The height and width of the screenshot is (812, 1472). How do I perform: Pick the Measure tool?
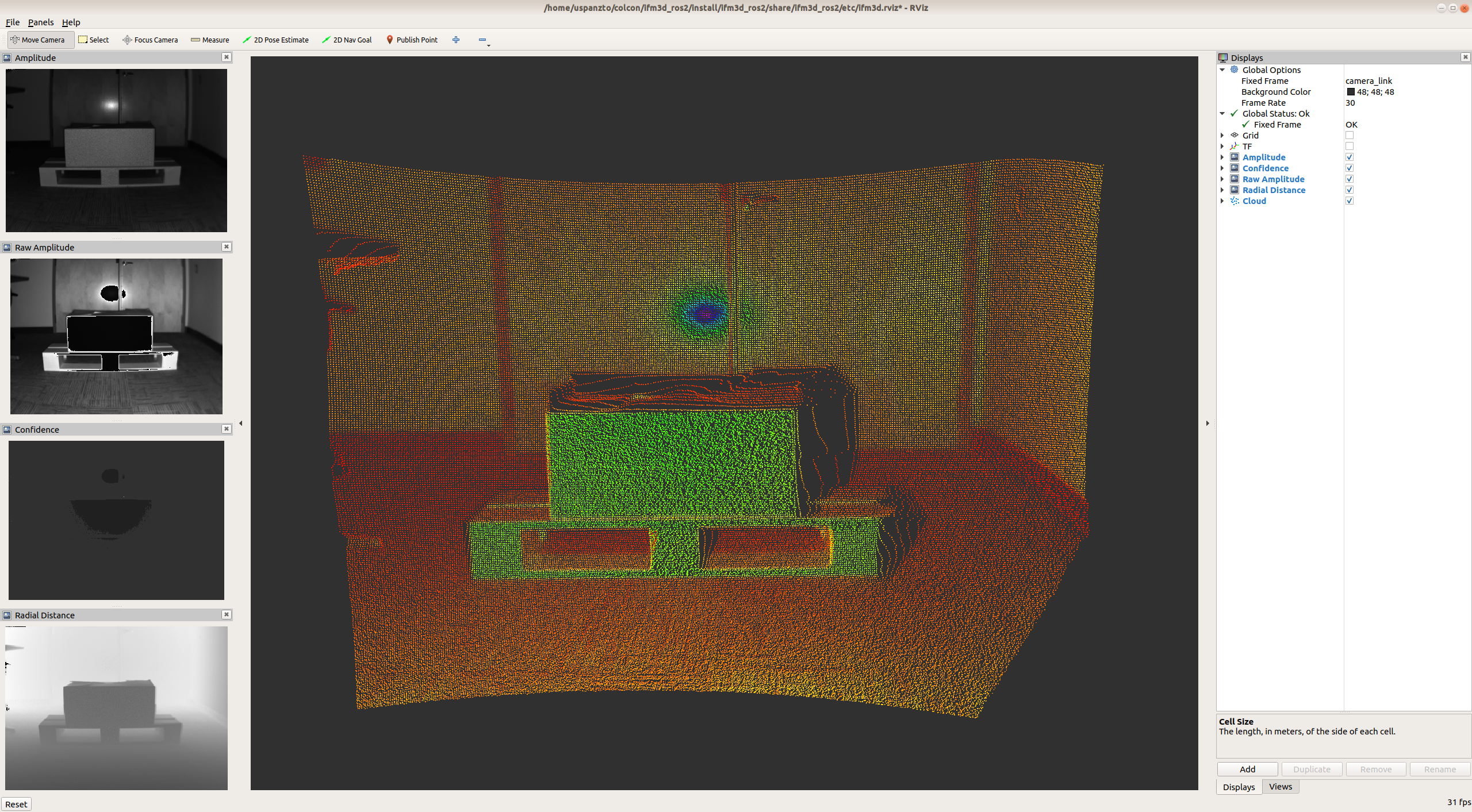point(210,40)
